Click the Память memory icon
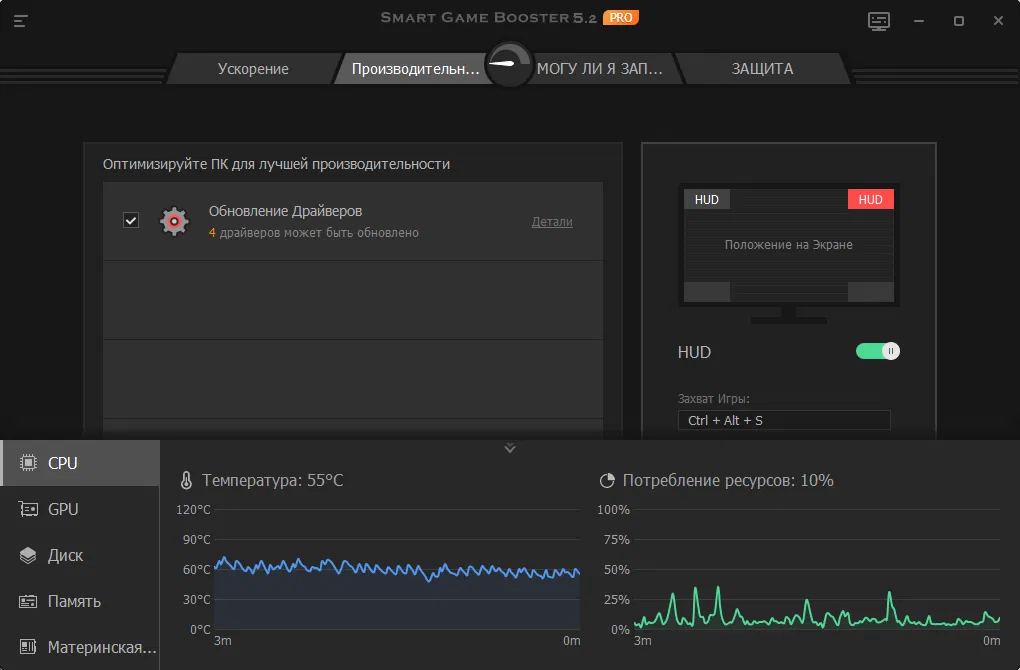1020x670 pixels. [28, 601]
